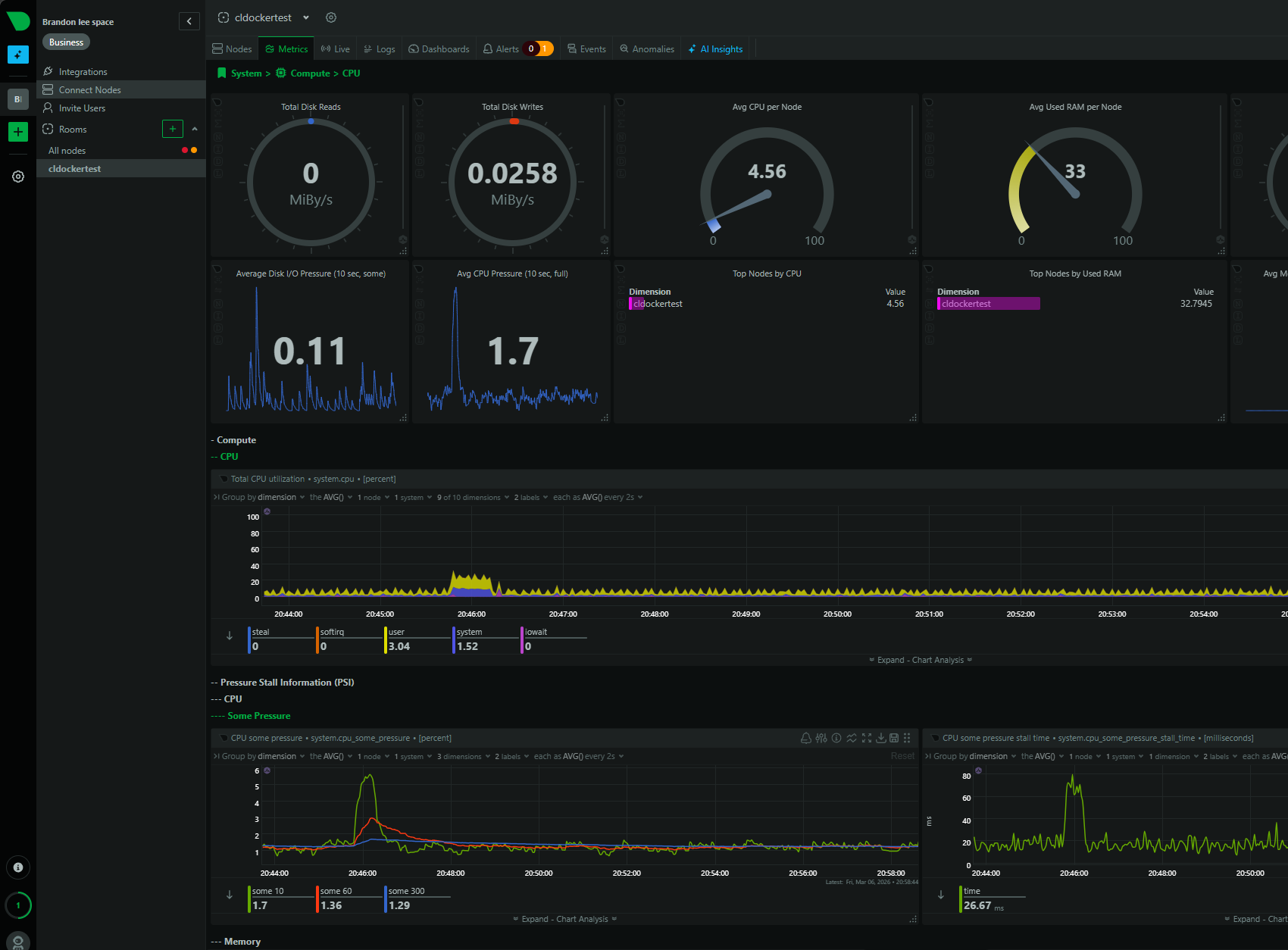Collapse the Rooms list in the sidebar
This screenshot has width=1288, height=950.
pos(195,129)
